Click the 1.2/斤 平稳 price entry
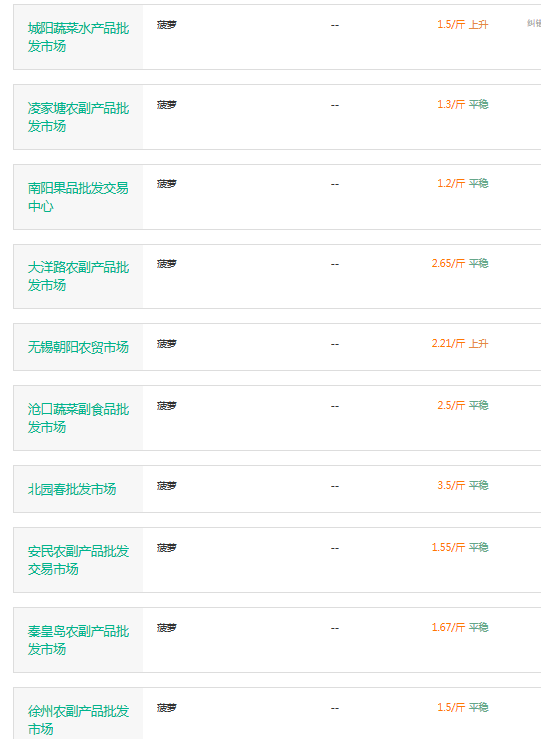Image resolution: width=541 pixels, height=739 pixels. point(463,183)
